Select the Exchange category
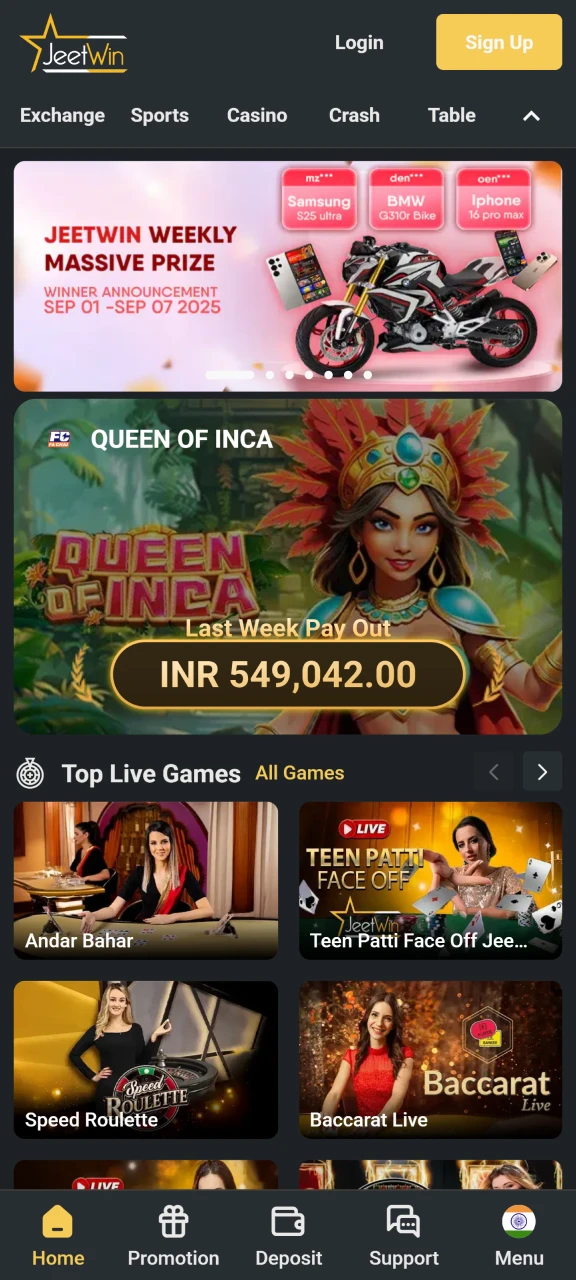 [x=62, y=115]
